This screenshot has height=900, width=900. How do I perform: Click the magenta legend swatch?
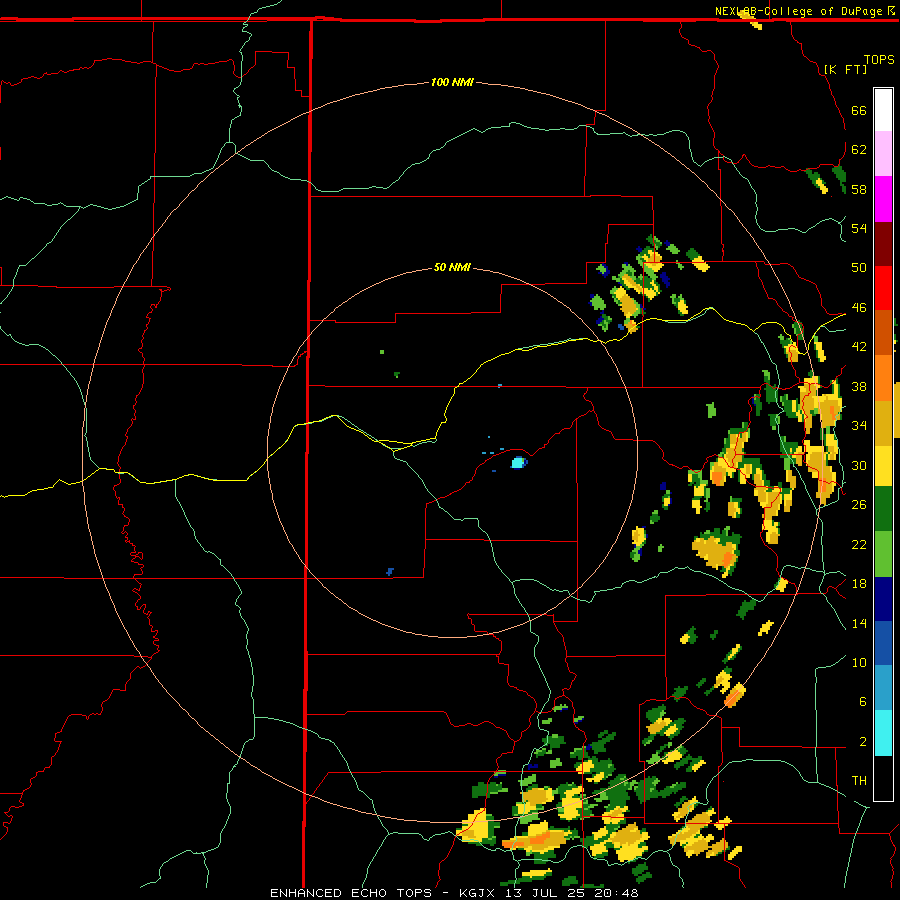click(x=883, y=199)
